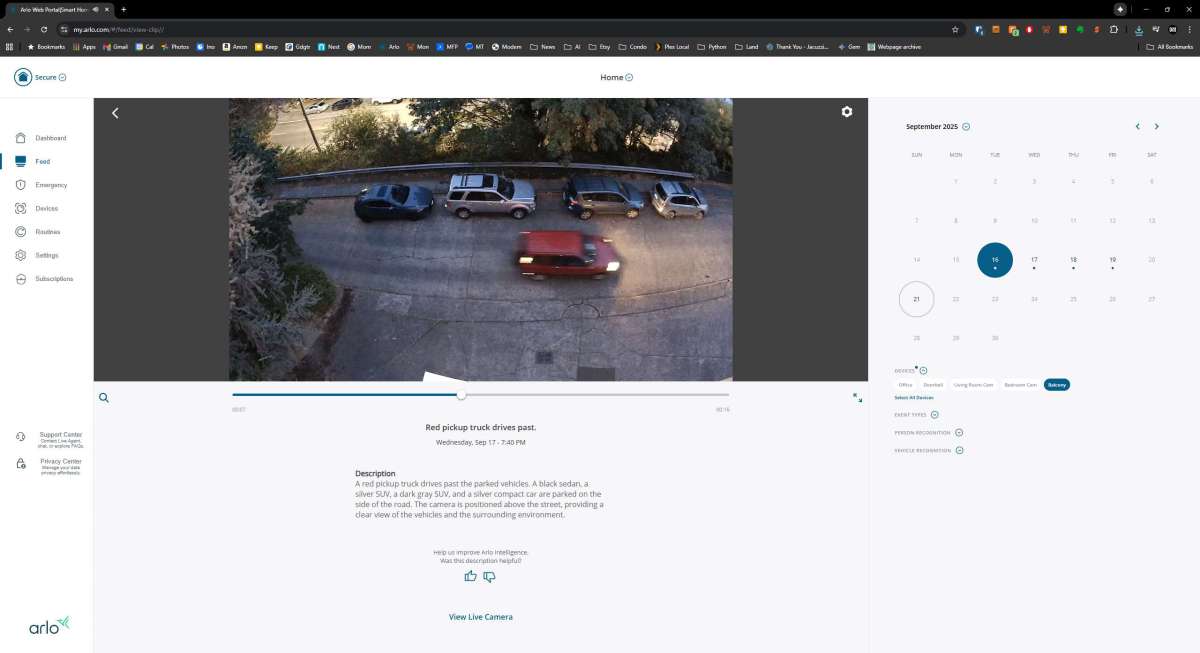Click the video playback progress slider handle
The image size is (1200, 653).
[461, 395]
